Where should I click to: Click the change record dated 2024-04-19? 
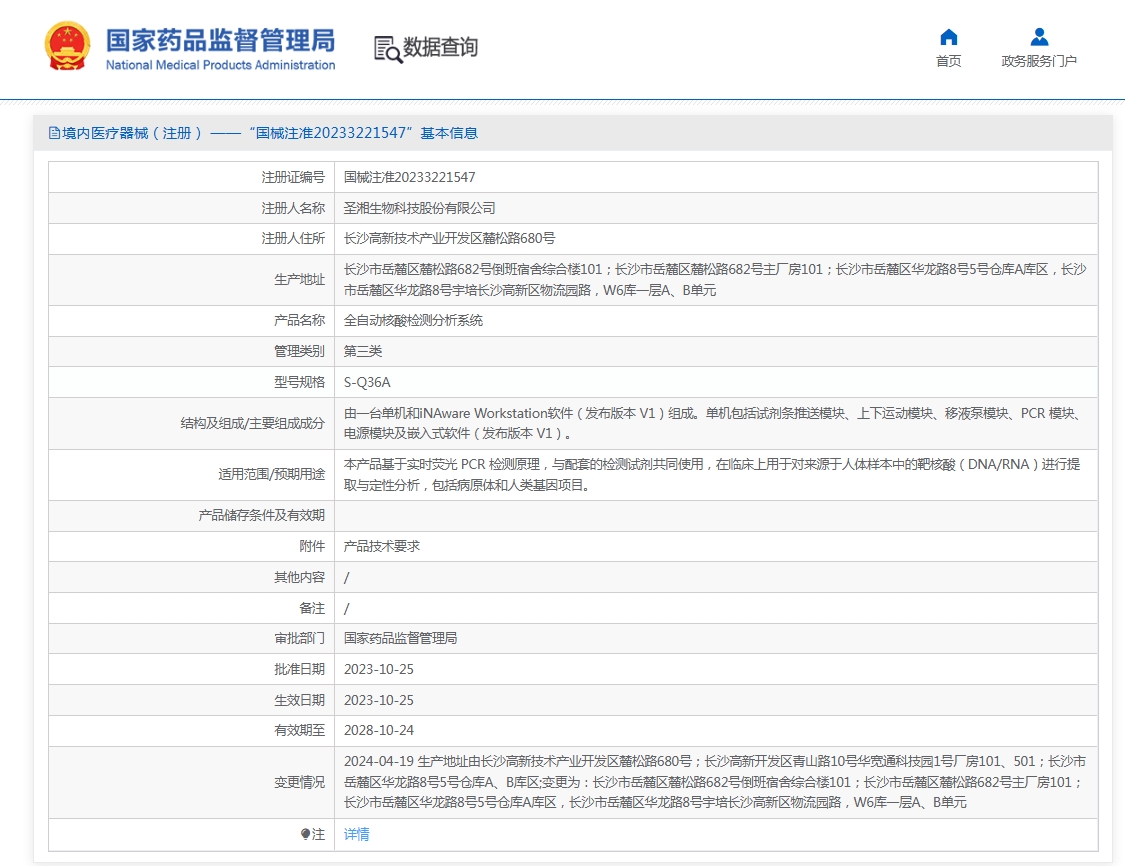(715, 782)
